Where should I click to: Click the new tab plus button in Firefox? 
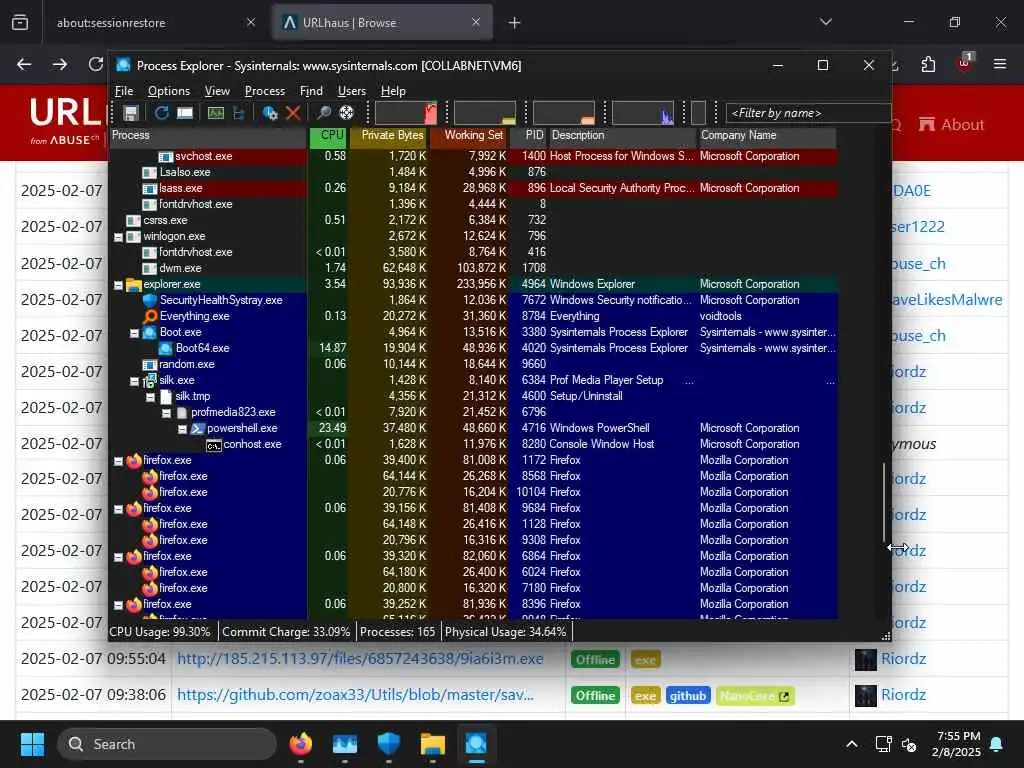pos(515,23)
